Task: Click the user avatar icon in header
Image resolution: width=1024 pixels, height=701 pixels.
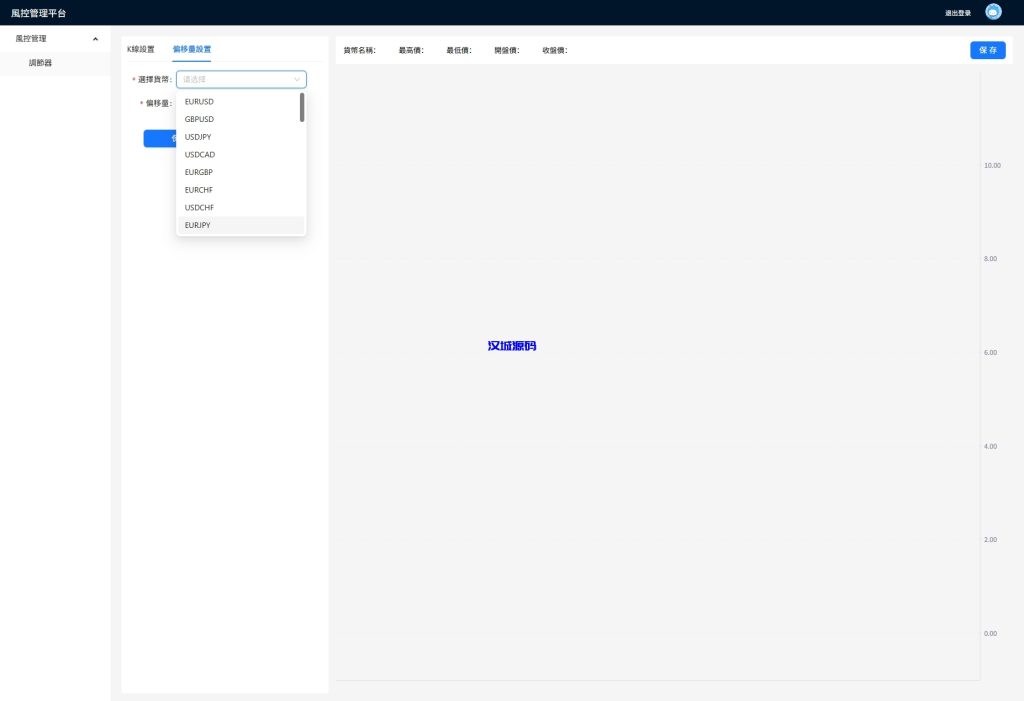Action: [x=993, y=12]
